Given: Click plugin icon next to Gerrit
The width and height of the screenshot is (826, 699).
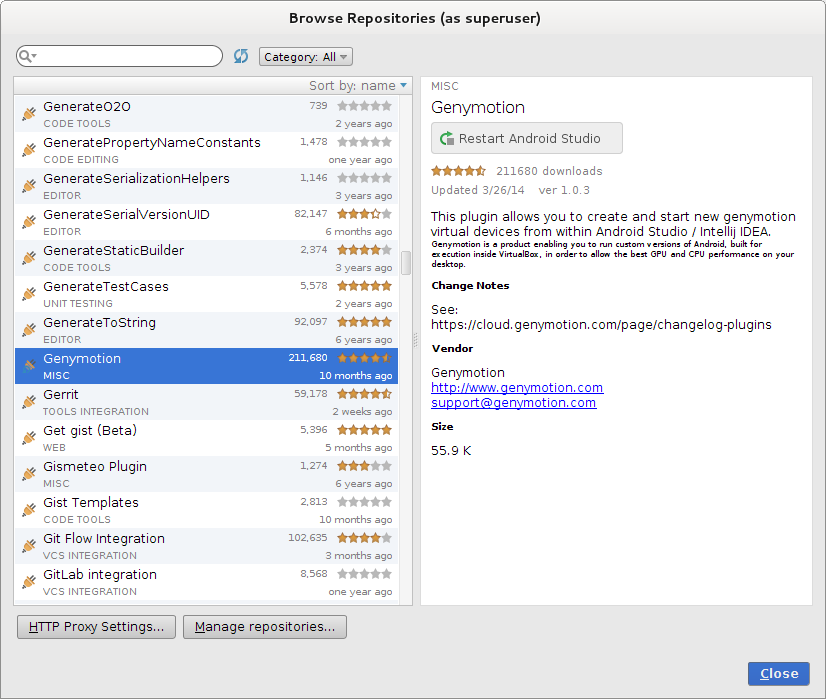Looking at the screenshot, I should tap(29, 402).
